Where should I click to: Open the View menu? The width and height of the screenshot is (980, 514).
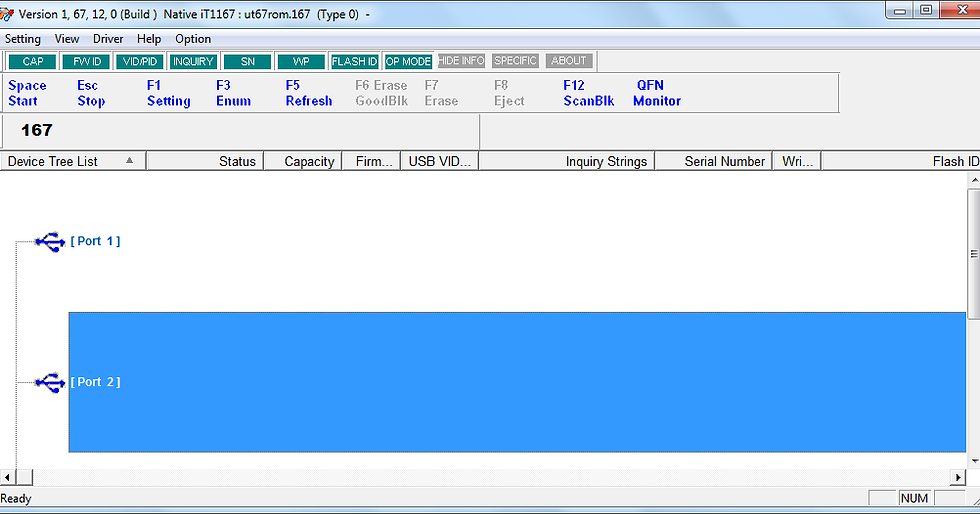67,39
